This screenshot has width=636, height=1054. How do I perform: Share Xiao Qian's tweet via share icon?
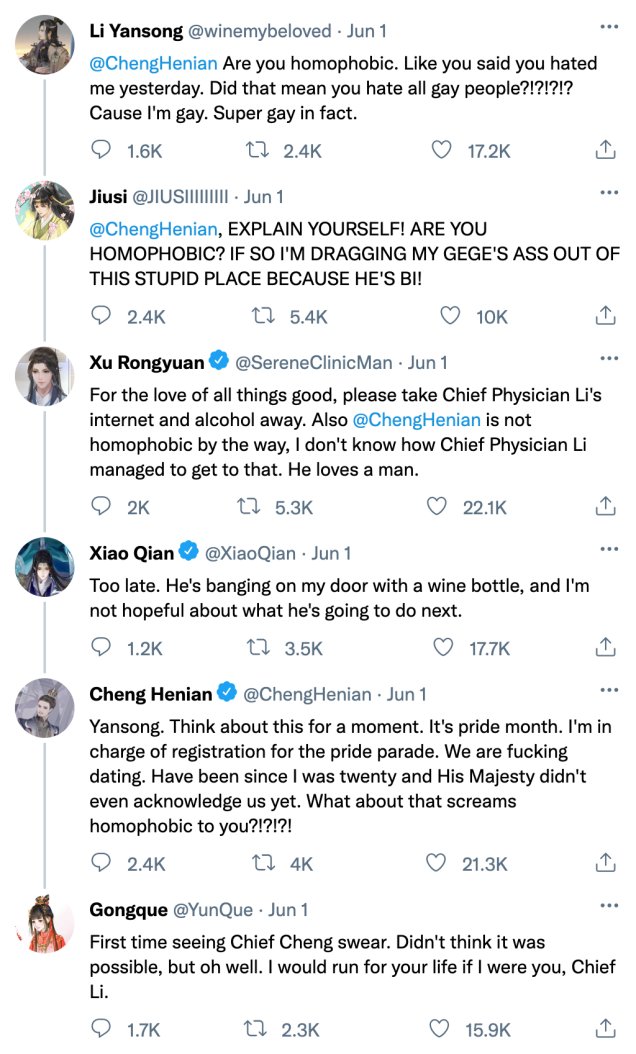[x=605, y=647]
